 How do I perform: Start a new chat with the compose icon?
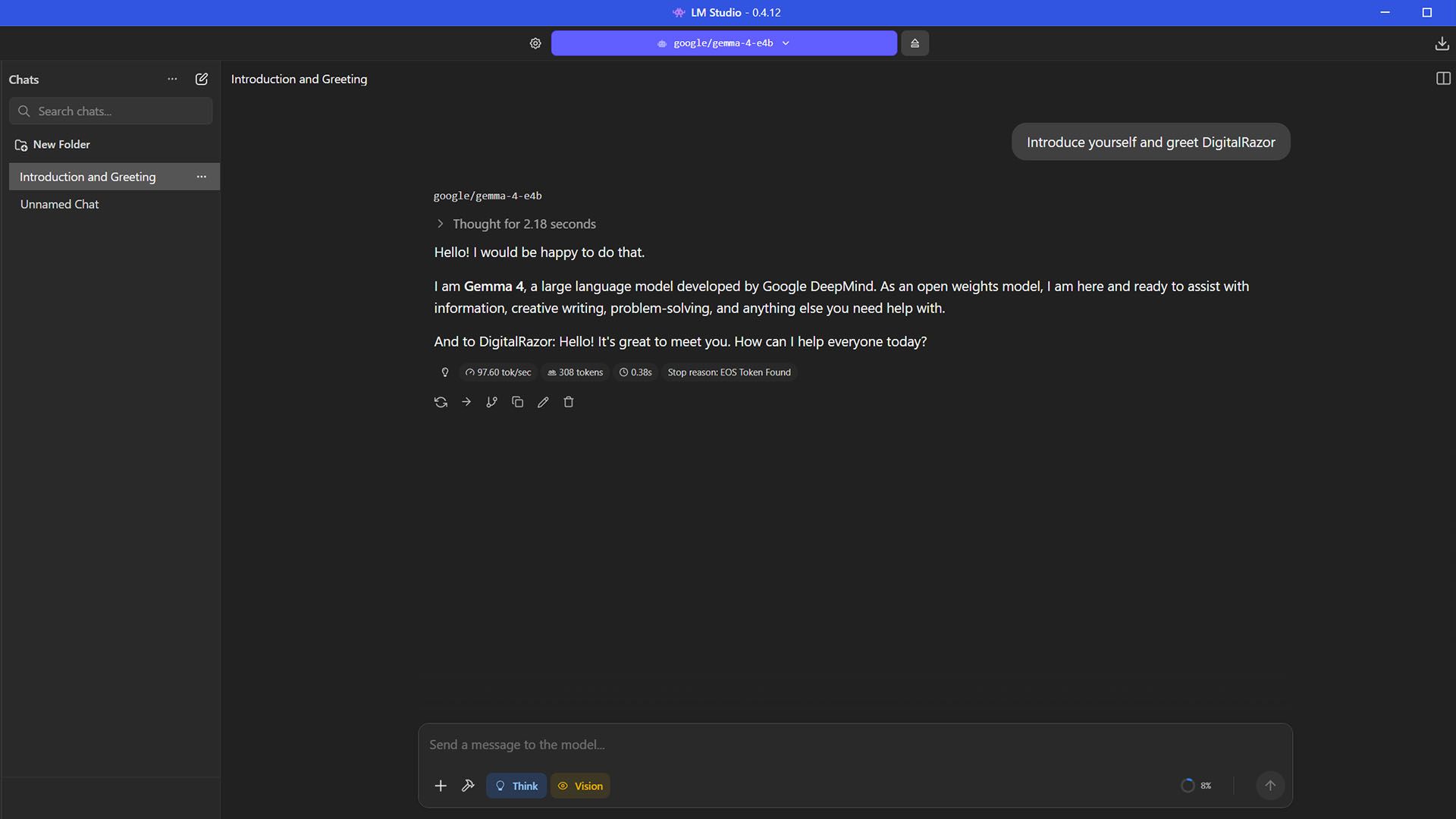coord(201,79)
